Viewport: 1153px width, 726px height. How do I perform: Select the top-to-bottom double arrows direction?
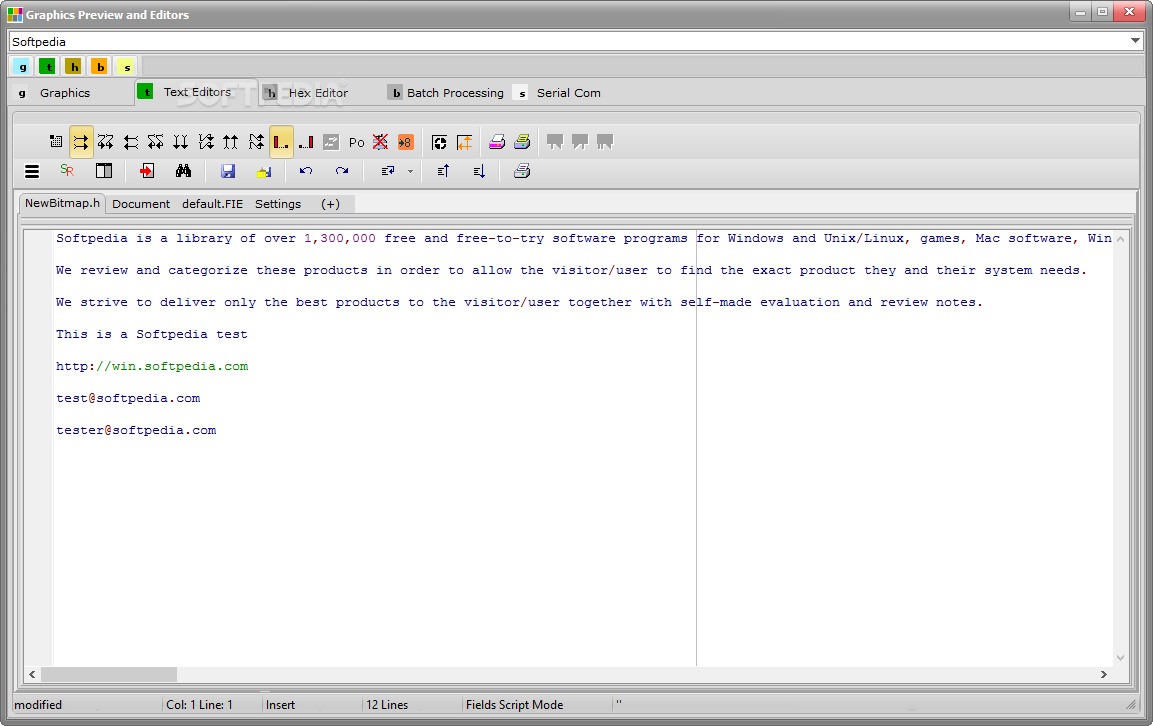181,142
